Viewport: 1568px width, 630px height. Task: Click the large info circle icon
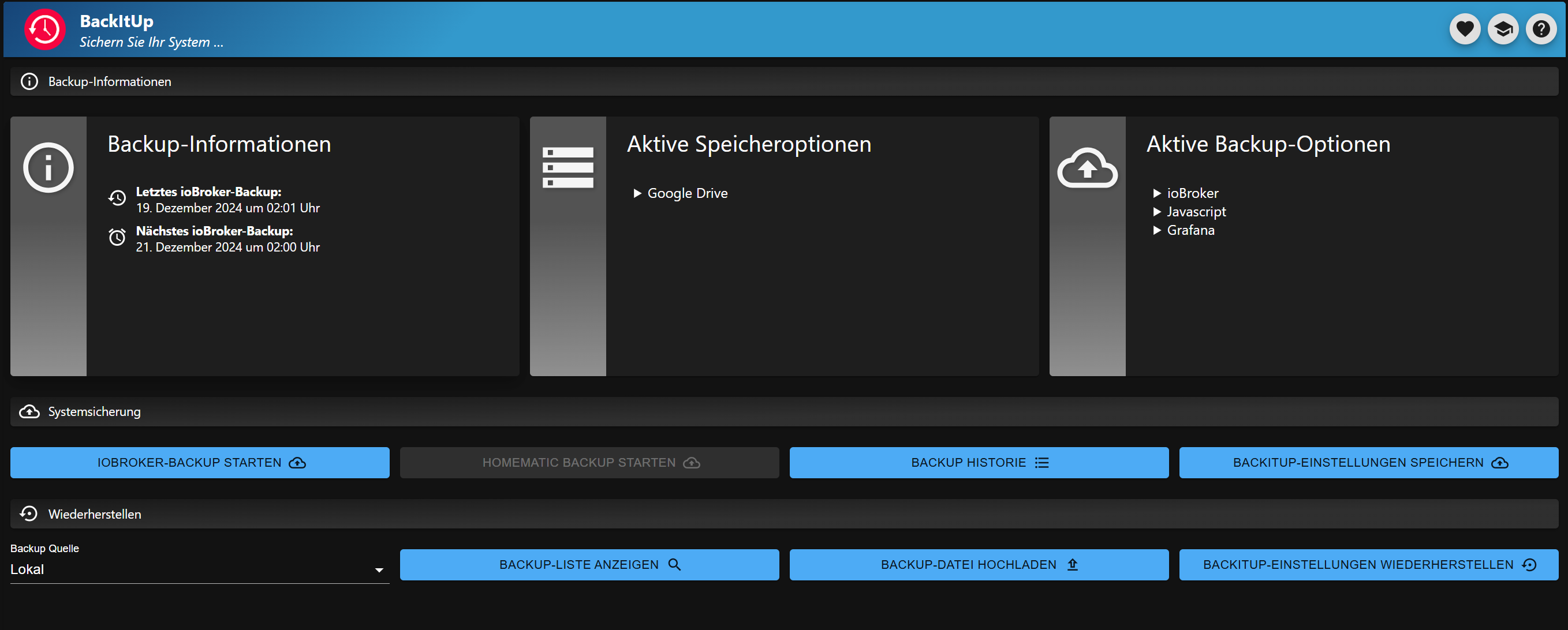click(x=48, y=167)
